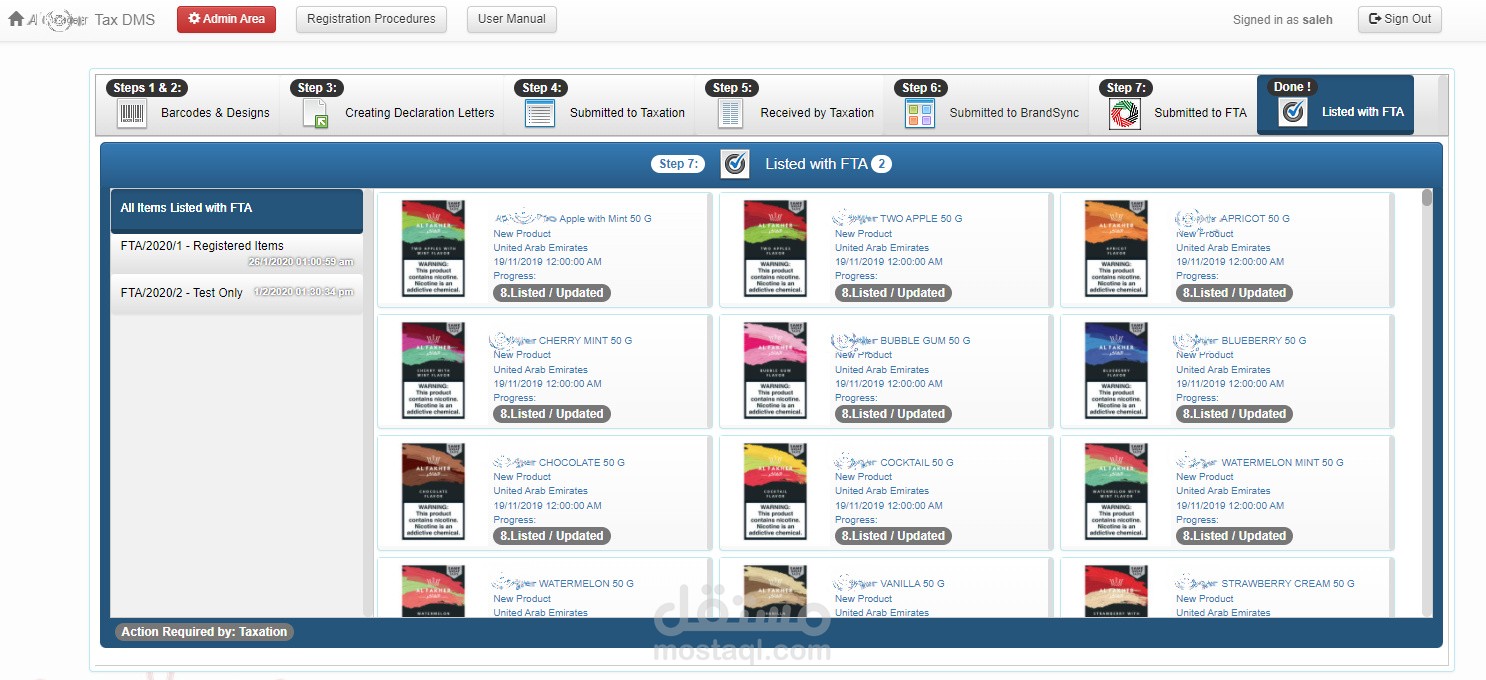The width and height of the screenshot is (1486, 680).
Task: Click the signed-in username saleh
Action: point(1317,19)
